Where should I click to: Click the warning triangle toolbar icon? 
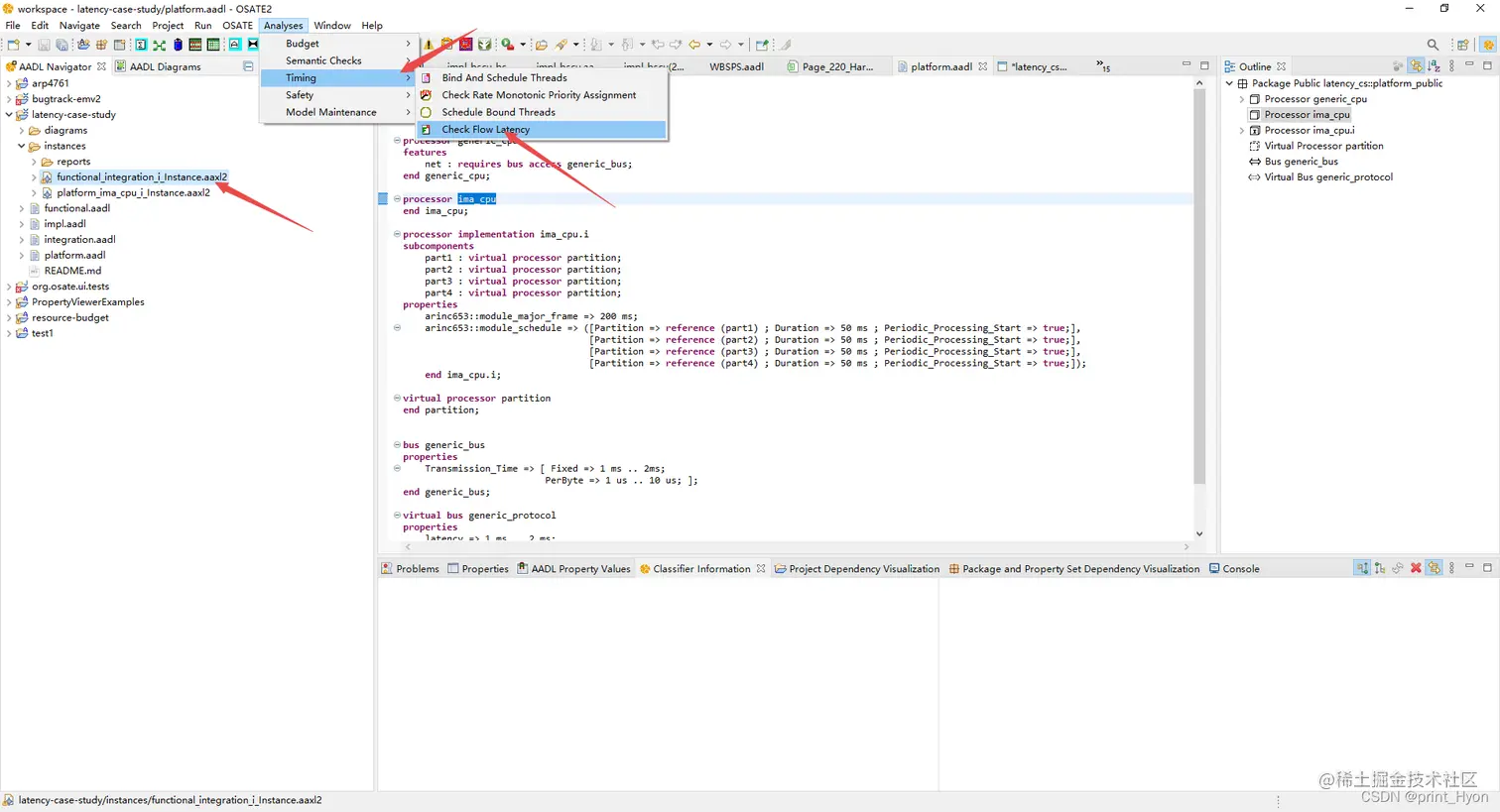pyautogui.click(x=429, y=45)
